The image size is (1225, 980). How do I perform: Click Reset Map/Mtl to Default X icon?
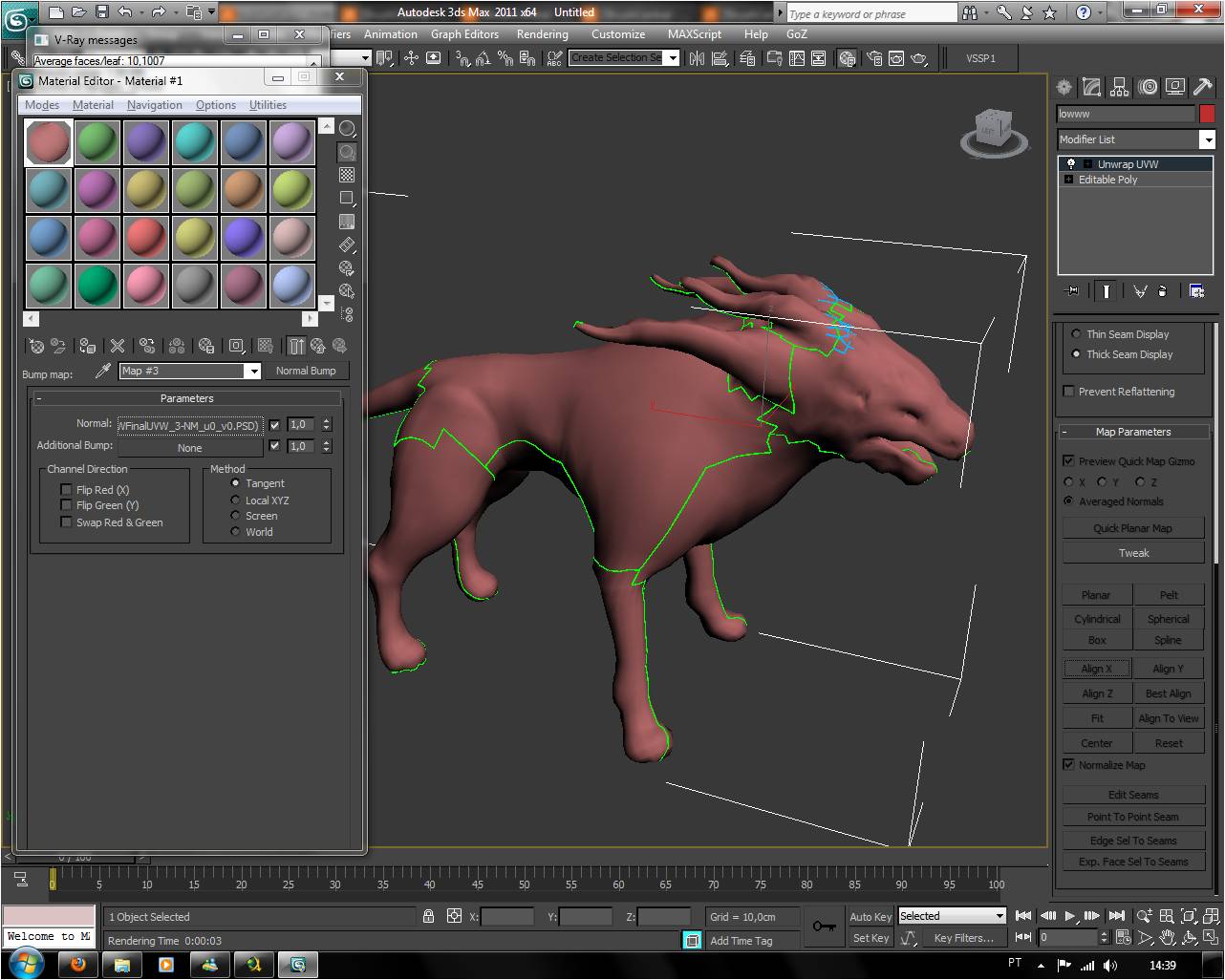pos(118,346)
